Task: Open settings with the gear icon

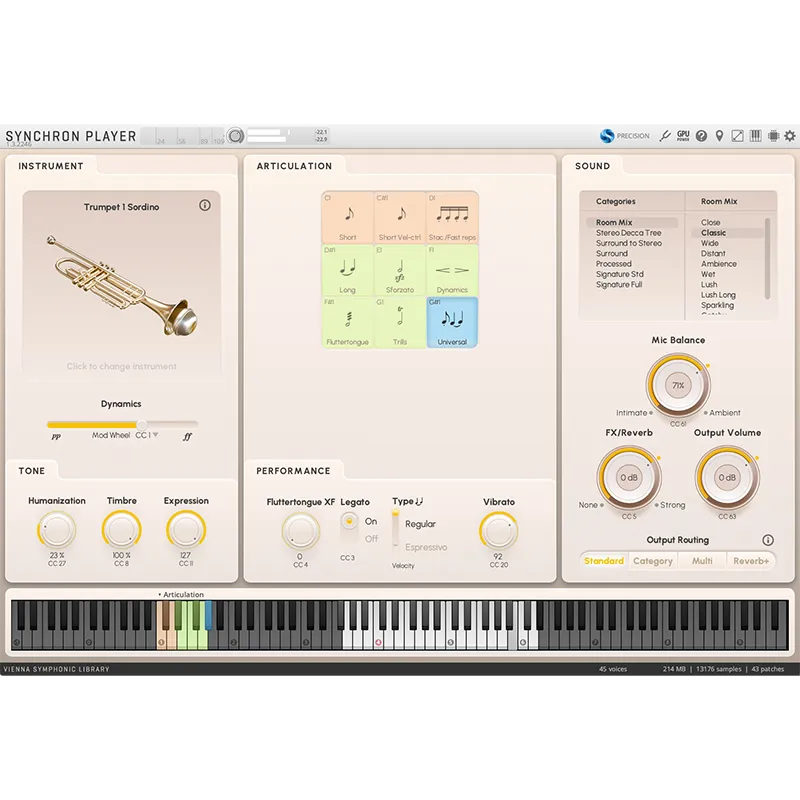Action: [x=790, y=136]
